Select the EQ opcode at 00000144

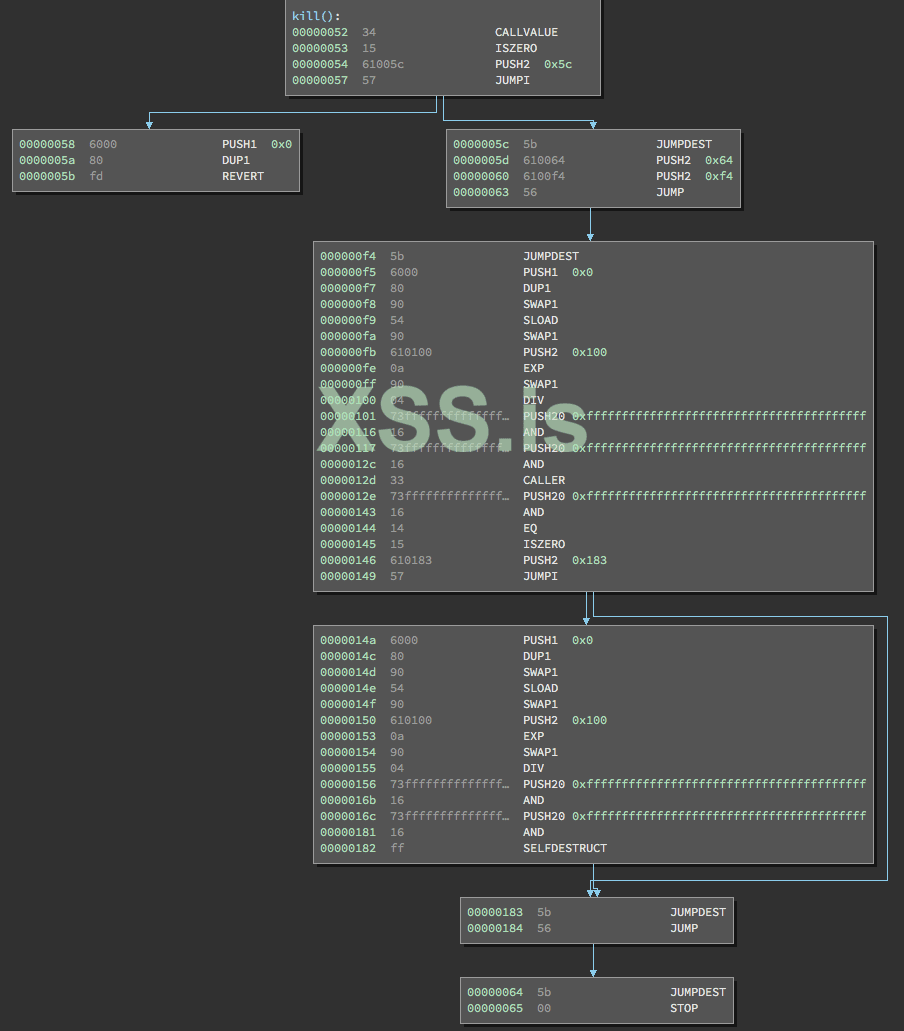click(x=530, y=528)
